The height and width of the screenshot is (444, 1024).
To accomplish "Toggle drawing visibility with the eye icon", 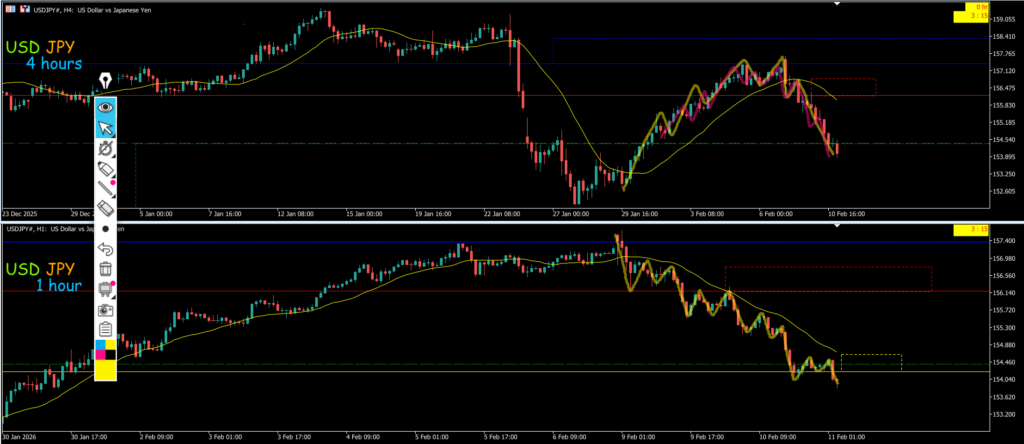I will [105, 105].
